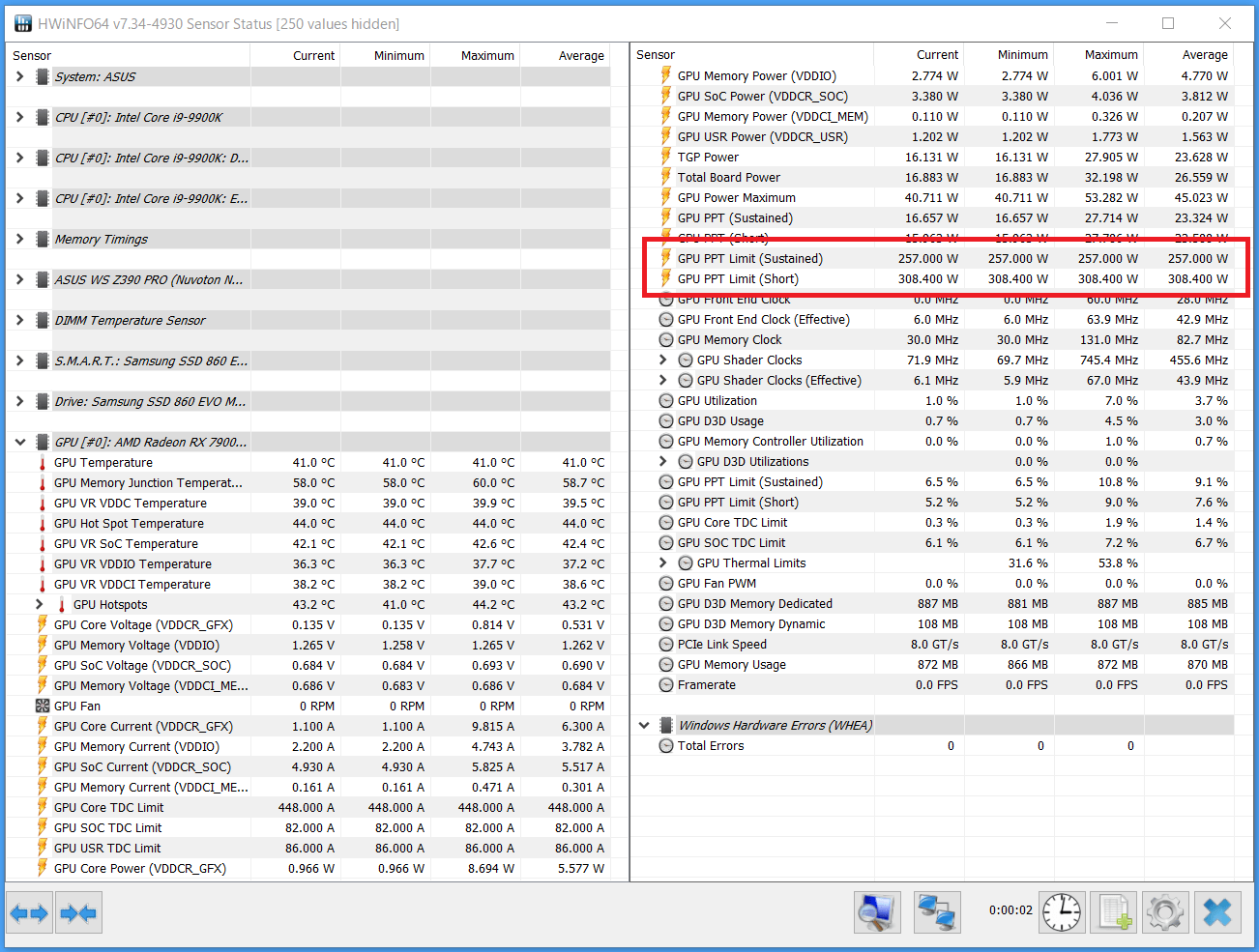The image size is (1259, 952).
Task: Select the GPU Core Power (VDDCR_GFX) row
Action: coord(309,868)
